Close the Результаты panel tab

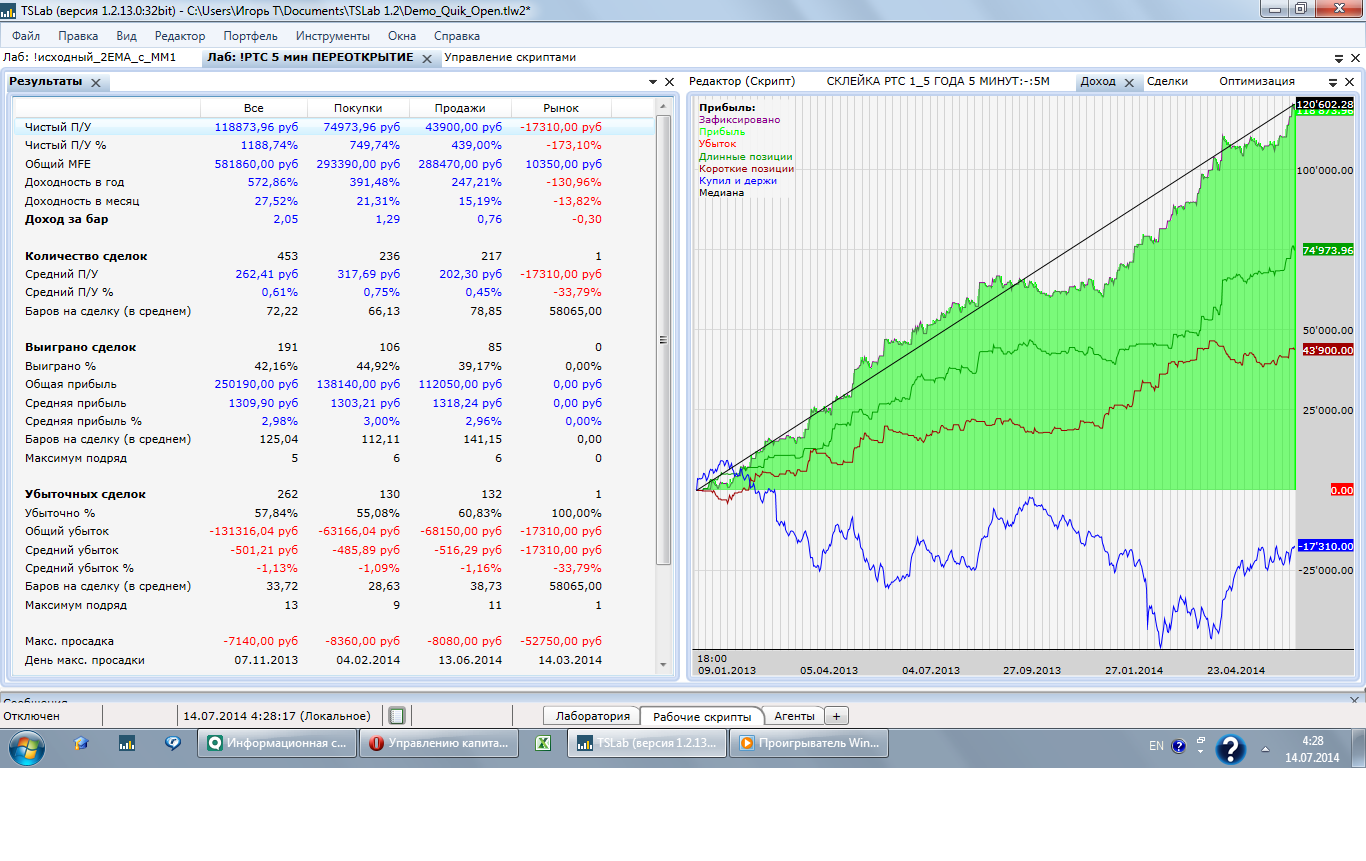click(96, 82)
